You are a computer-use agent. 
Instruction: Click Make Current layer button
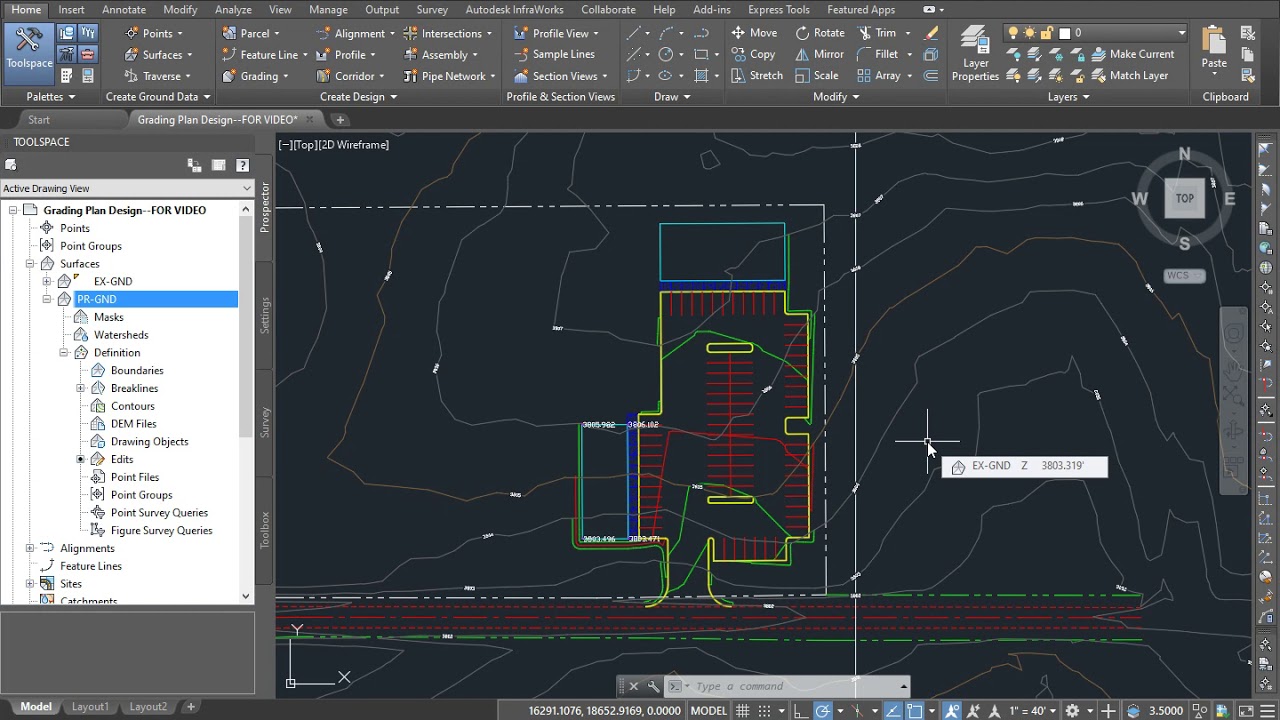pyautogui.click(x=1132, y=54)
